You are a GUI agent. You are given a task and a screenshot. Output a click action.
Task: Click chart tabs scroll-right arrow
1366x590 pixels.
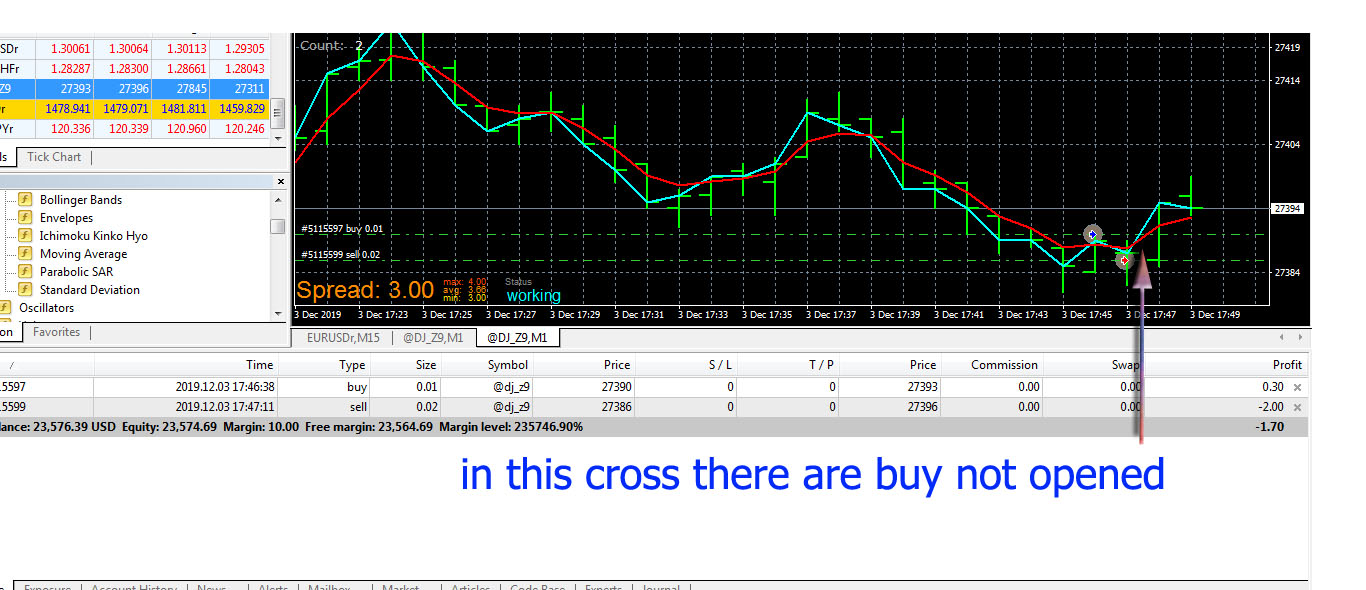(x=1300, y=338)
